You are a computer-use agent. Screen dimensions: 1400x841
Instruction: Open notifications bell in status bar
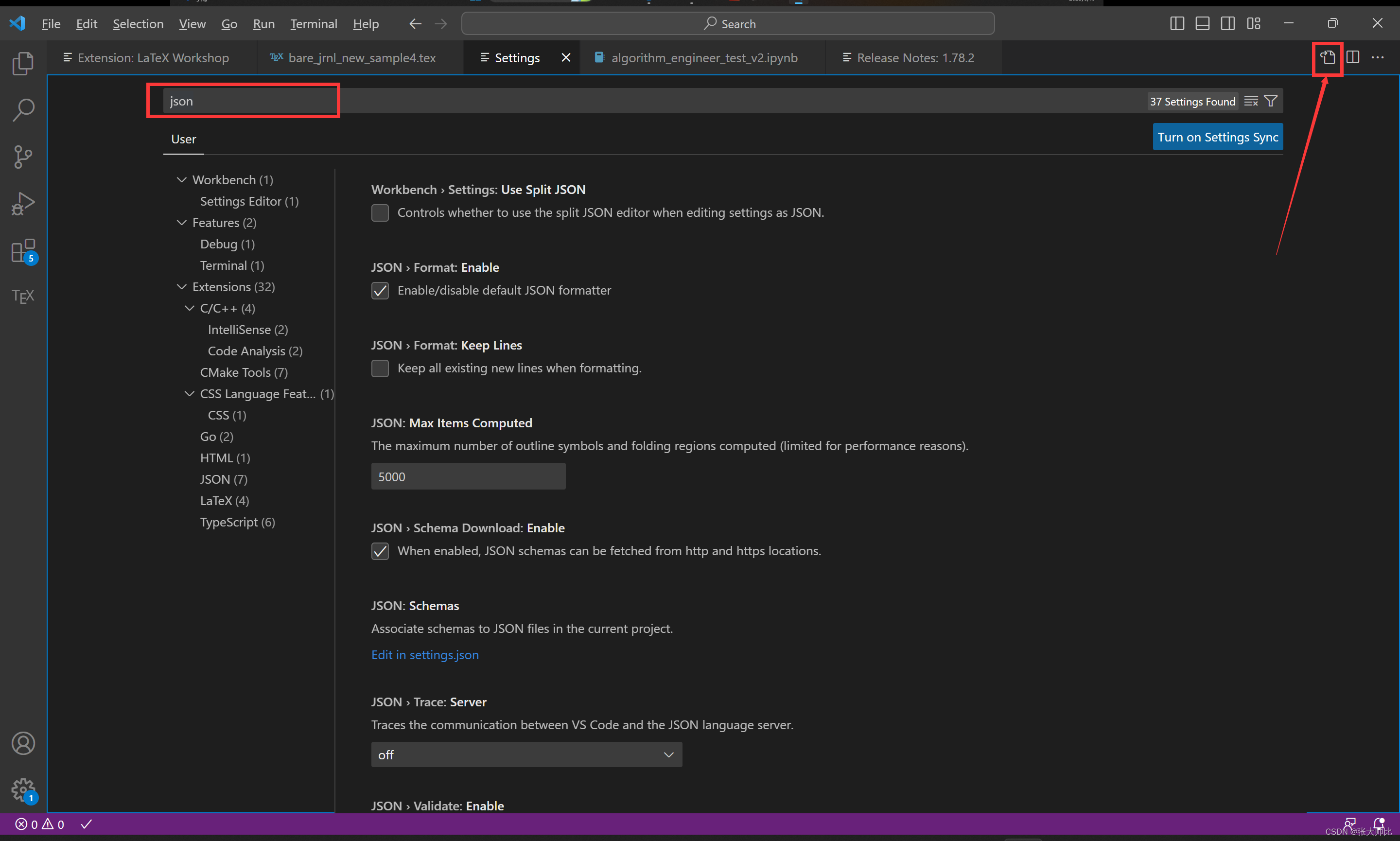pos(1379,824)
